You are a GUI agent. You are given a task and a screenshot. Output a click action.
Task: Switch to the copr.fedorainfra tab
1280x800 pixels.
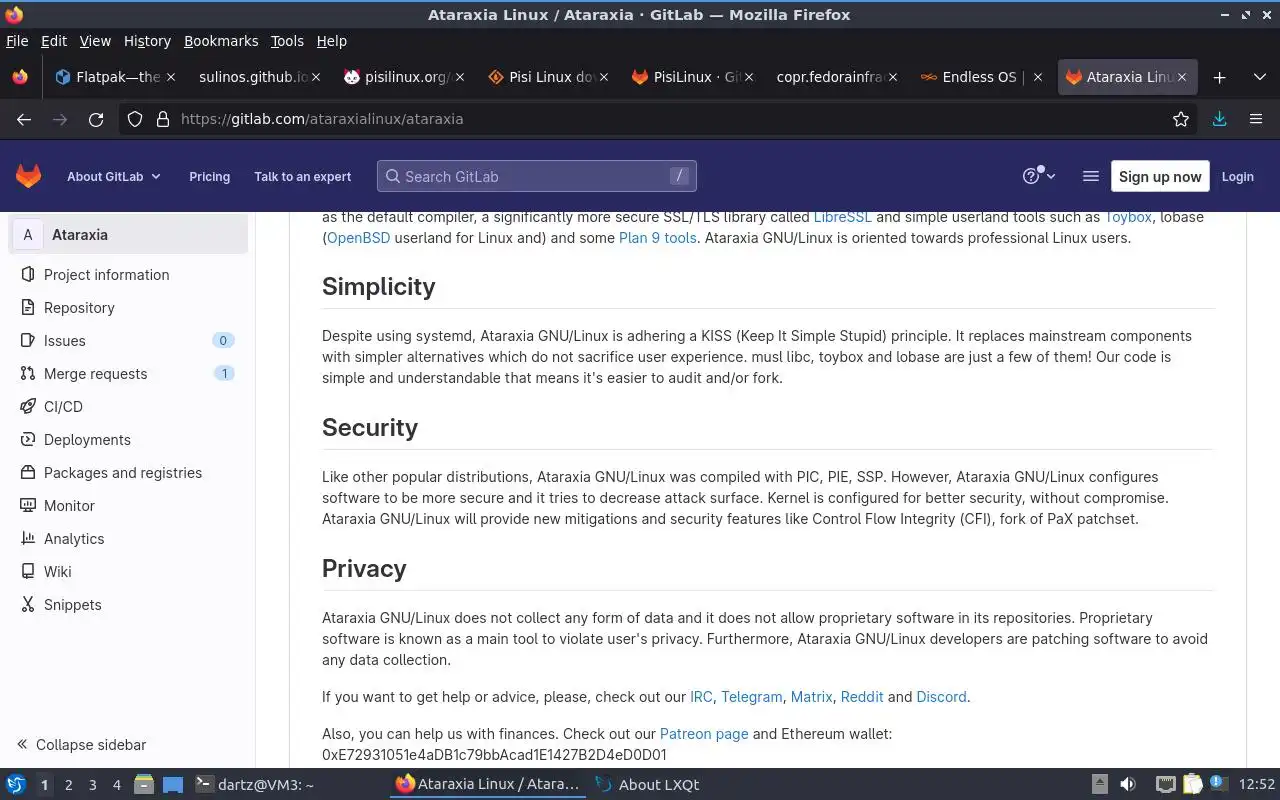pos(835,77)
